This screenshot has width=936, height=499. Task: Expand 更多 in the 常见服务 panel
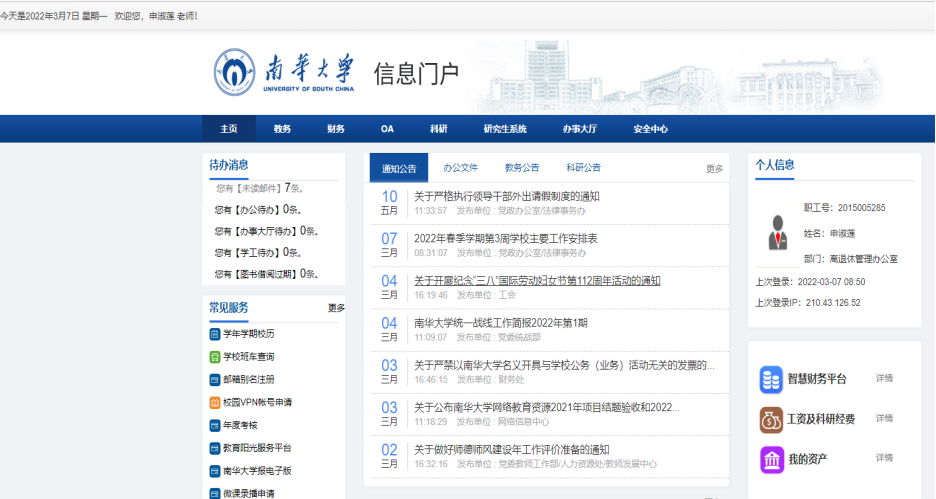click(336, 308)
